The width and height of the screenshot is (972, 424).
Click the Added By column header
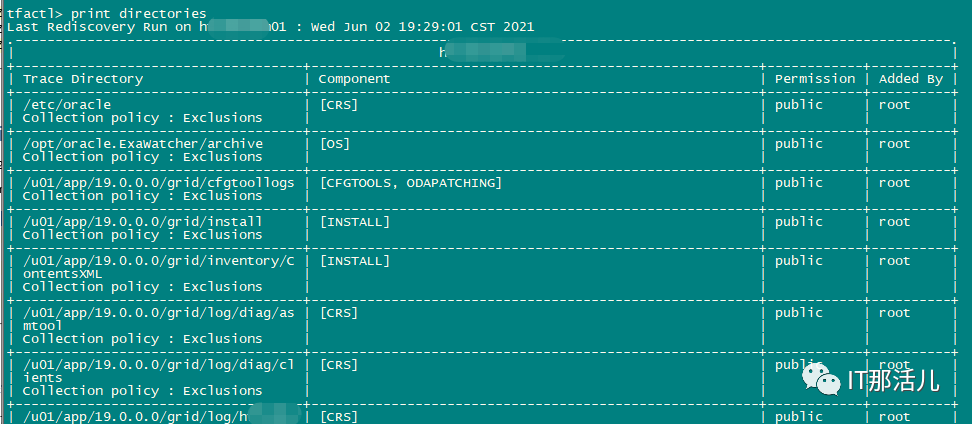point(911,79)
